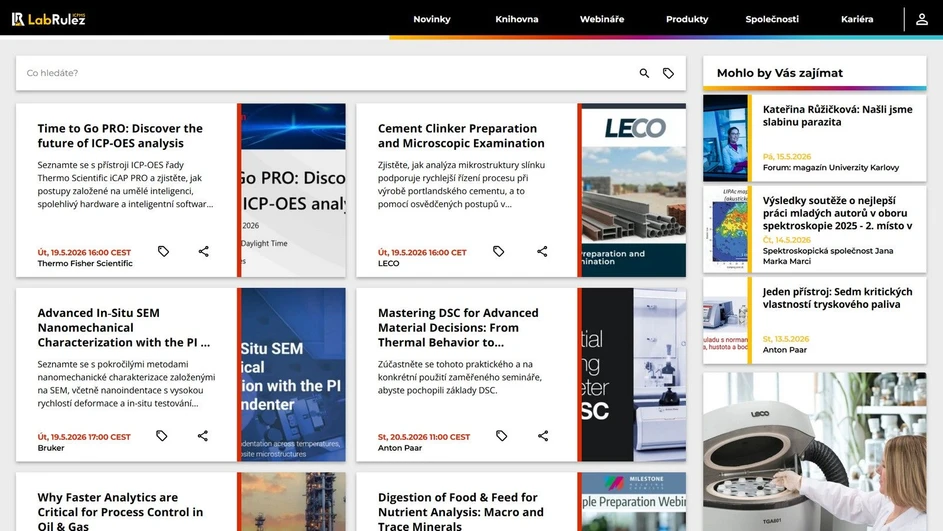Open the oil refinery webinar thumbnail

292,502
